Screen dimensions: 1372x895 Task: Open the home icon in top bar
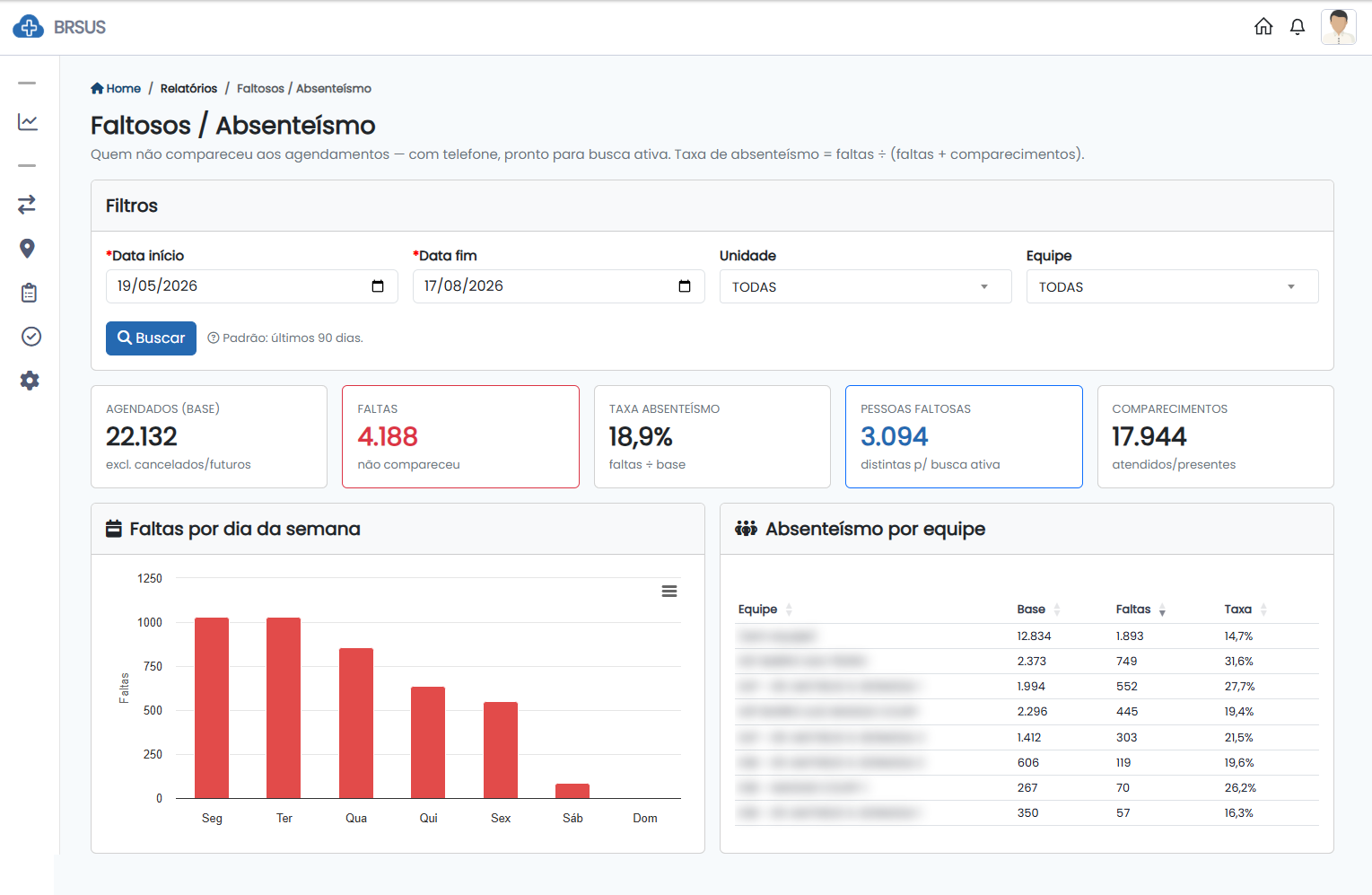[1263, 27]
